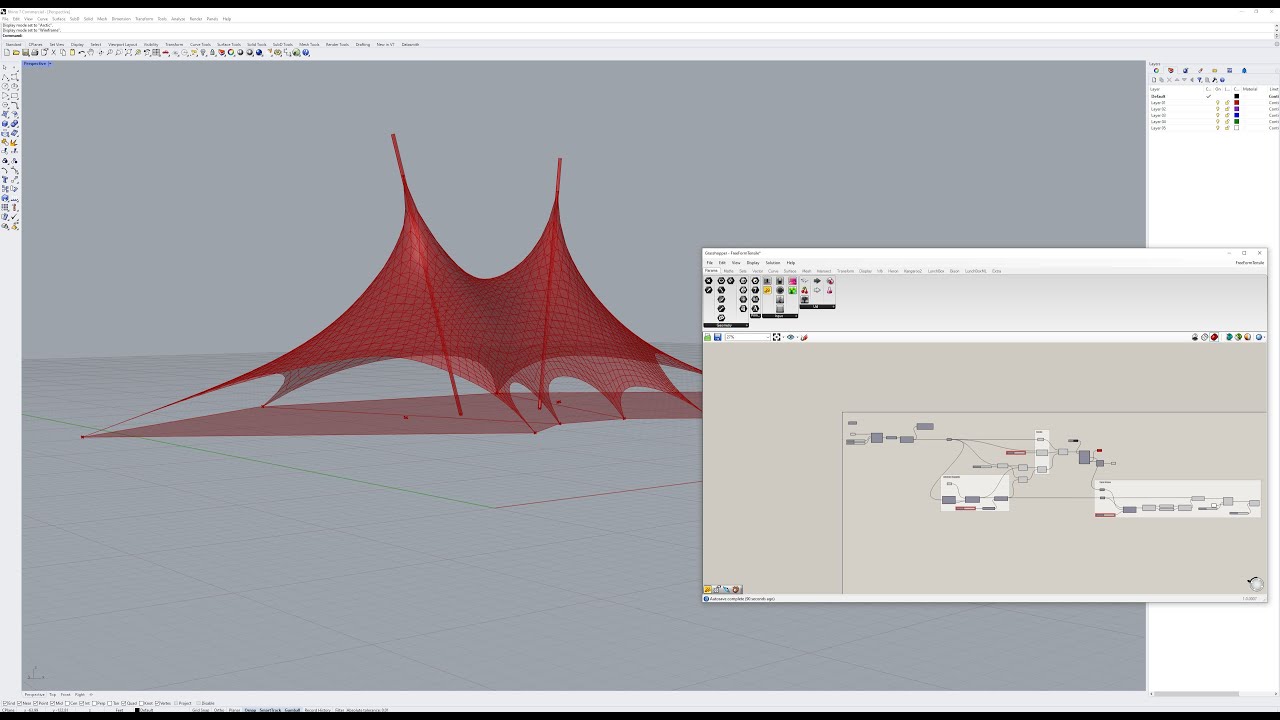Toggle Gumball in the status bar
Screen dimensions: 1280x720
coord(292,710)
